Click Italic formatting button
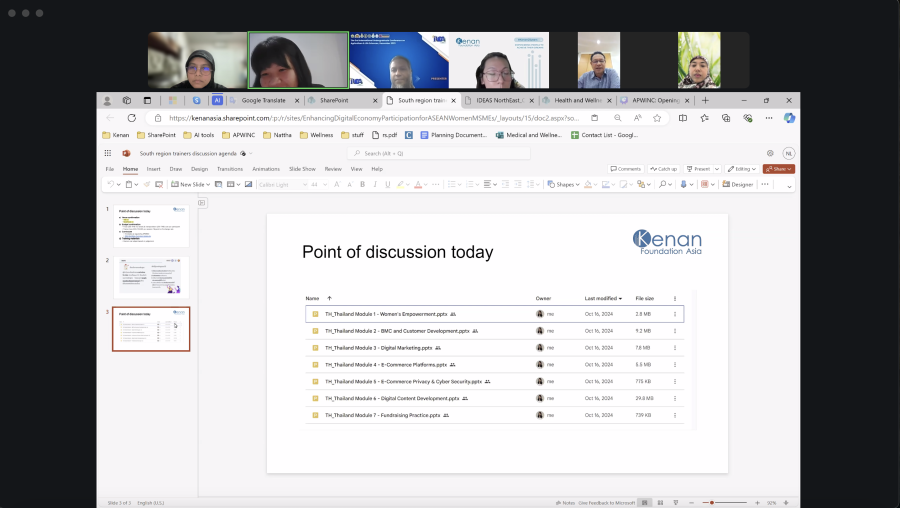Image resolution: width=900 pixels, height=508 pixels. 375,184
